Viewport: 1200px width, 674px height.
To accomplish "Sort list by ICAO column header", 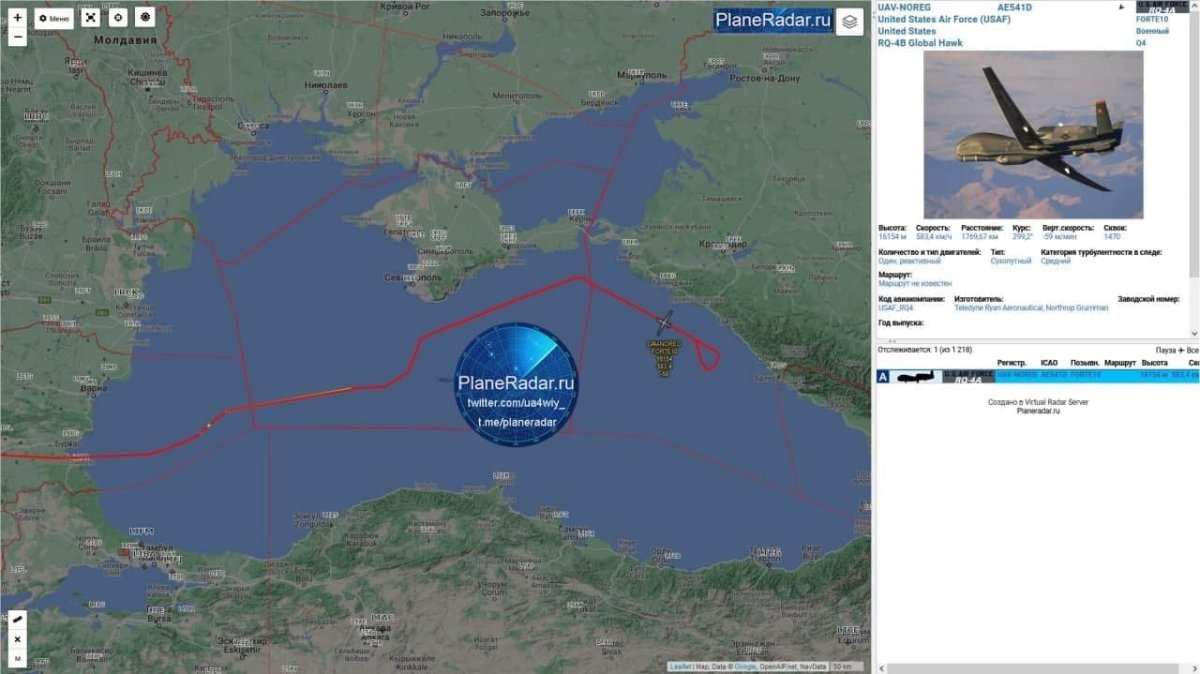I will click(1049, 362).
